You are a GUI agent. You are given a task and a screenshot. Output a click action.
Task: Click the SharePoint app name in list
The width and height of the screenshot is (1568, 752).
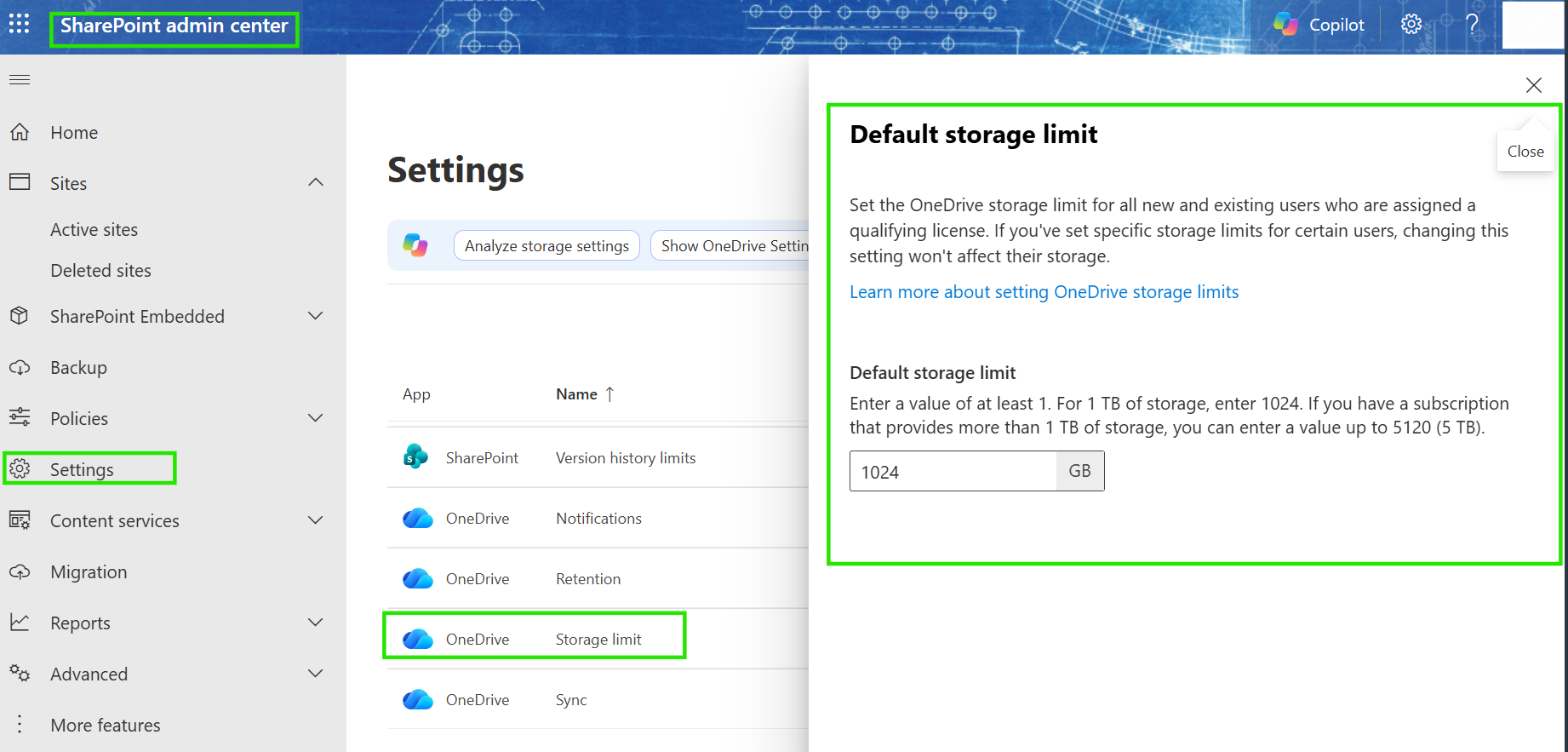click(482, 458)
